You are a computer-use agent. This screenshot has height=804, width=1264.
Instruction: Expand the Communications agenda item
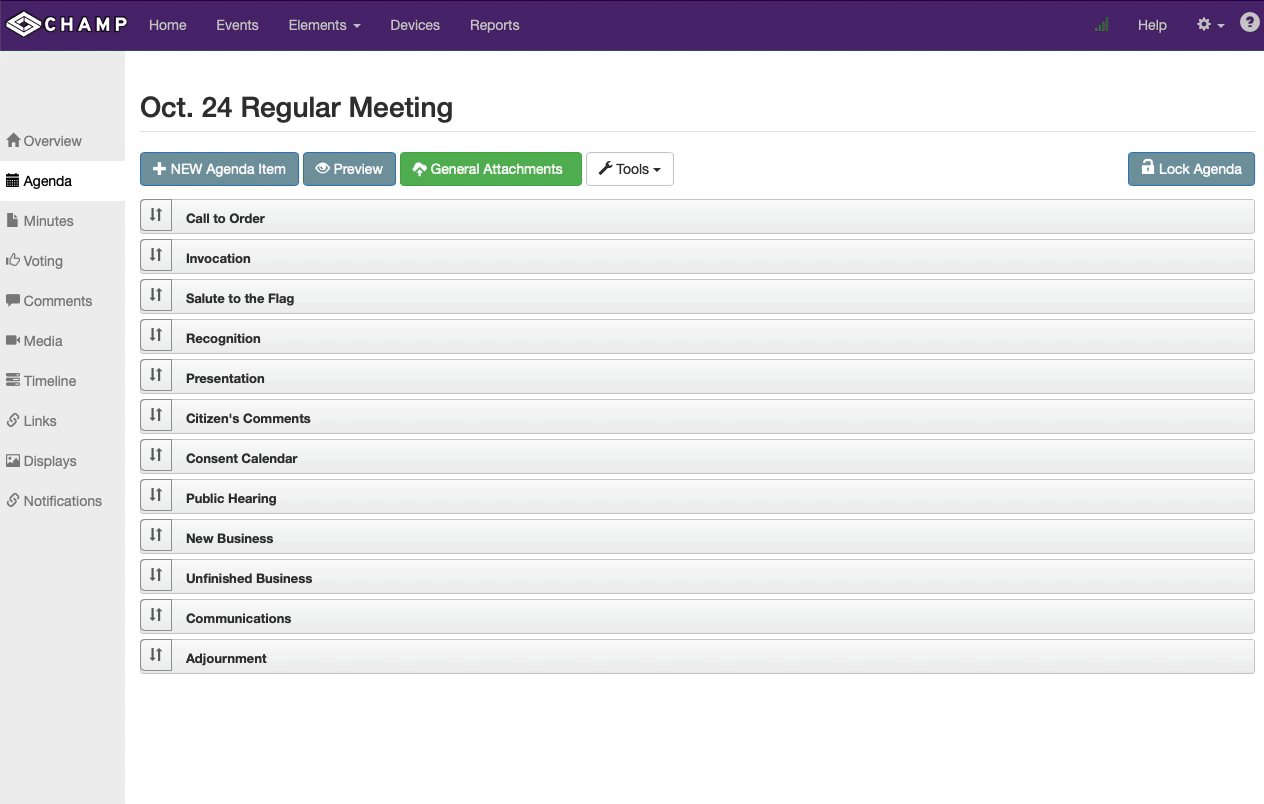click(x=697, y=617)
